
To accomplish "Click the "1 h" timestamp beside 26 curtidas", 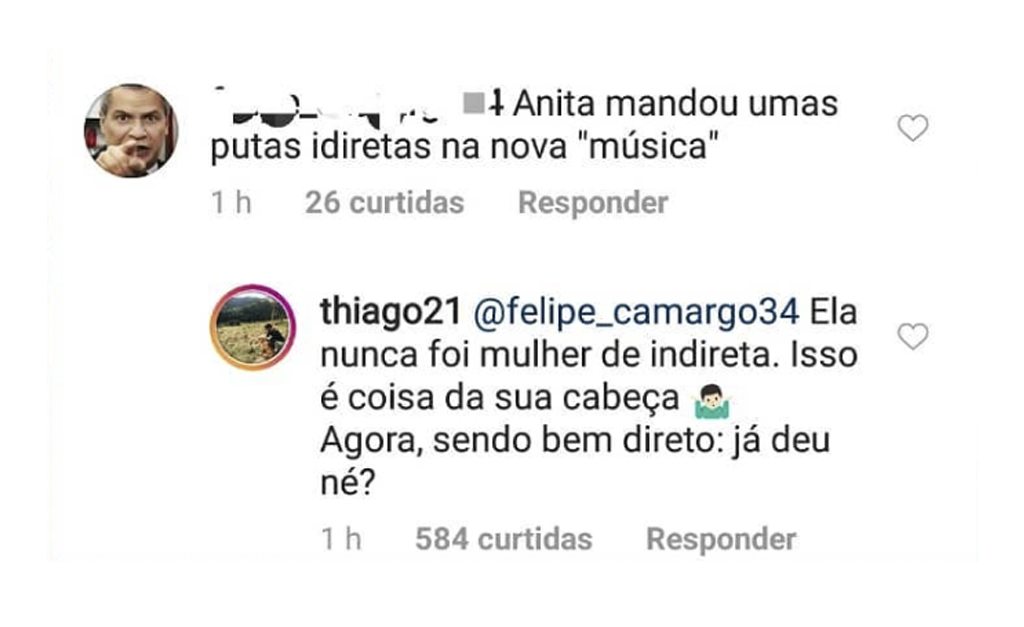I will [x=231, y=203].
